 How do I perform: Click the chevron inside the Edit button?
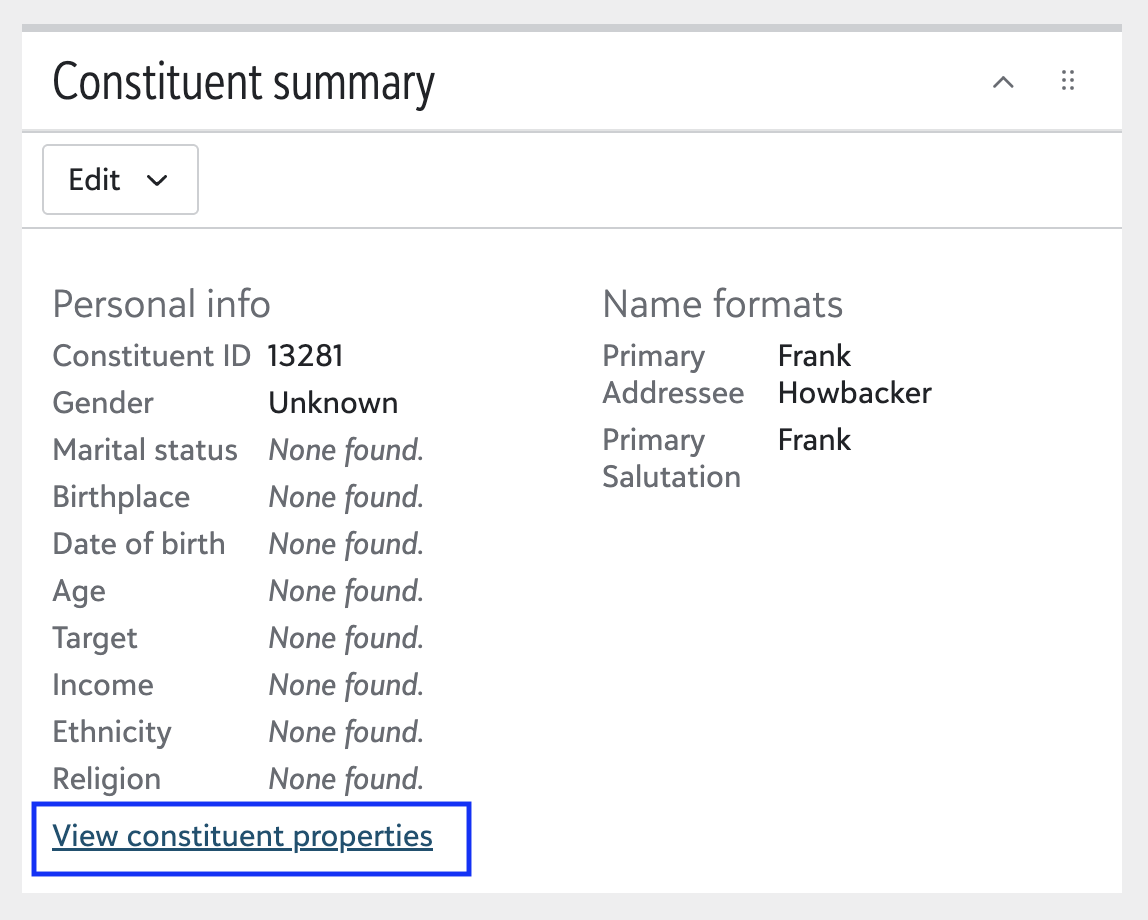pos(156,180)
